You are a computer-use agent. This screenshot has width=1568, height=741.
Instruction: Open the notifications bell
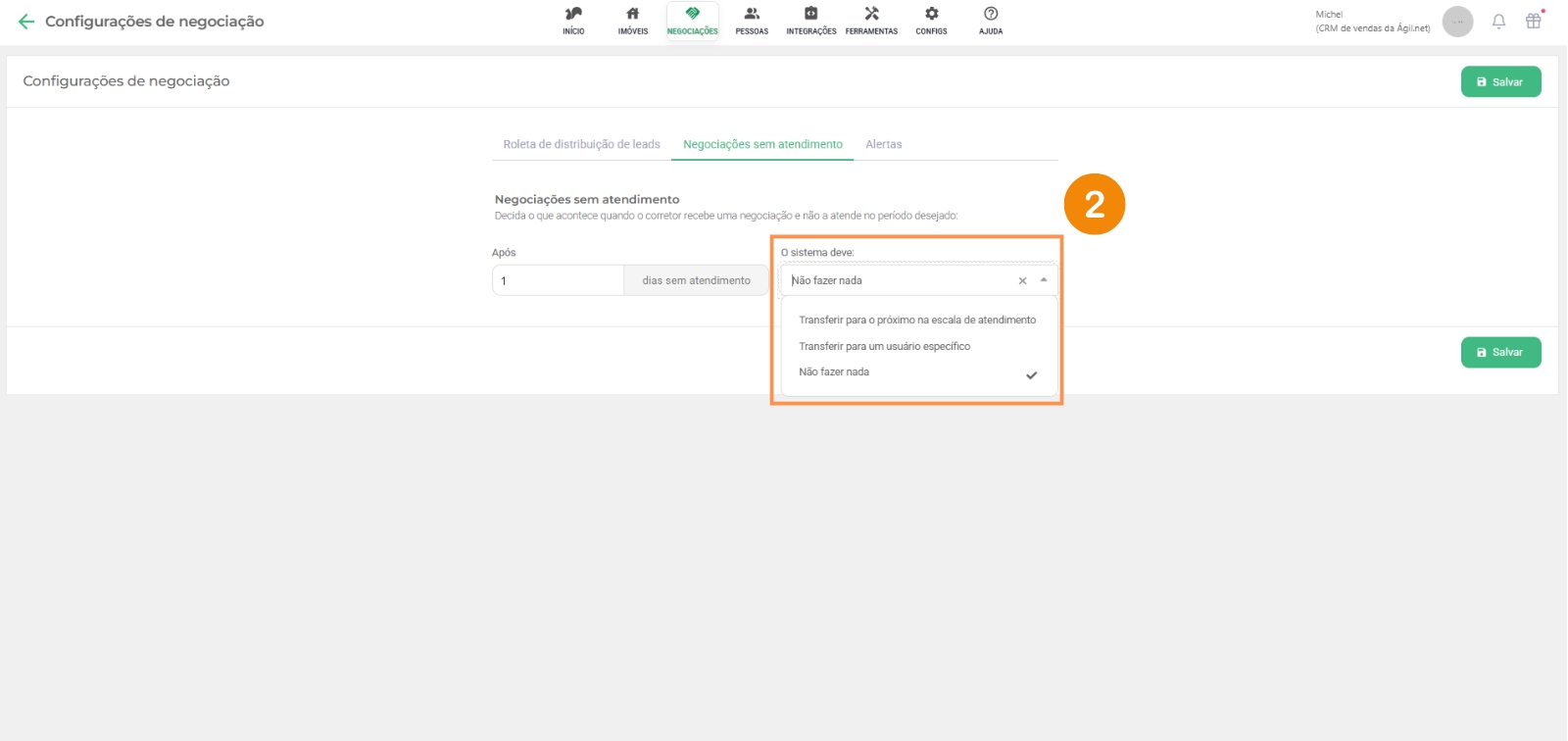pyautogui.click(x=1498, y=22)
